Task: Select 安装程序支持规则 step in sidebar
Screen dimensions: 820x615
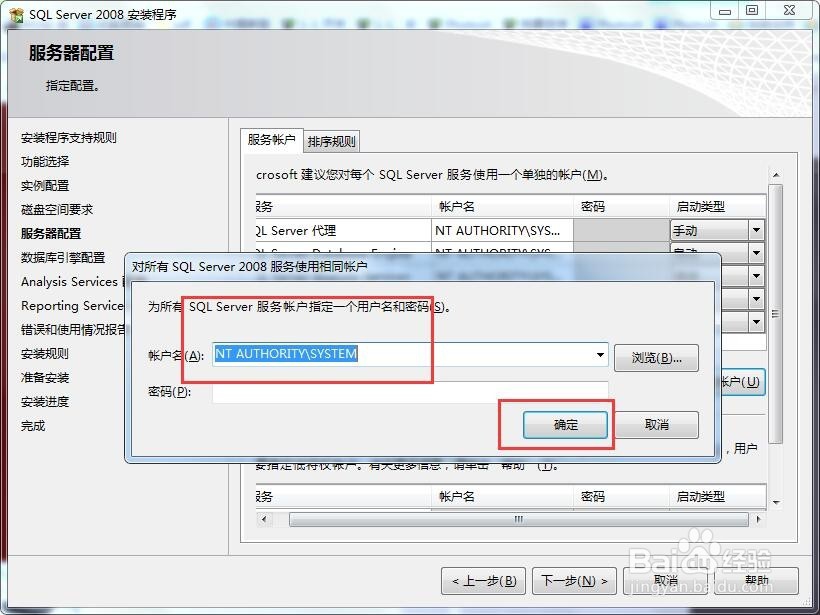Action: pyautogui.click(x=69, y=138)
